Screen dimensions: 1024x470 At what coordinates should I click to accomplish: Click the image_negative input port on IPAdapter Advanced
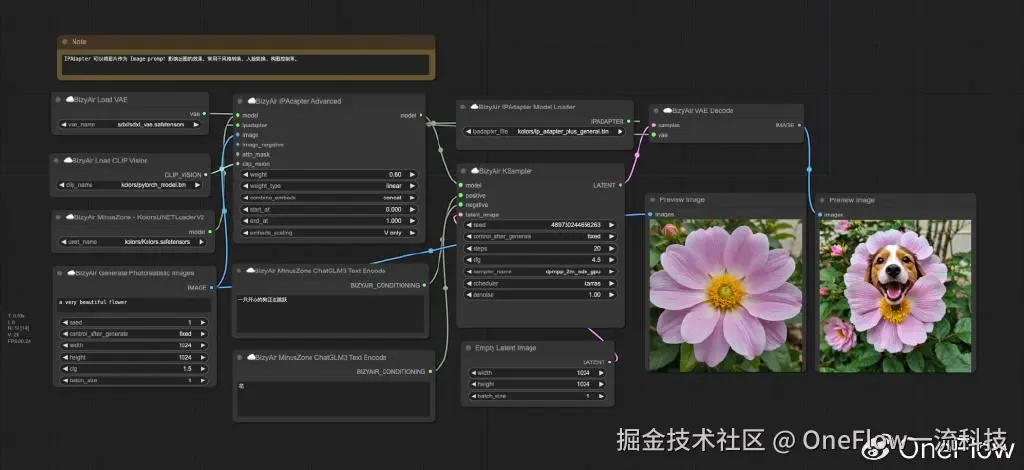(238, 144)
